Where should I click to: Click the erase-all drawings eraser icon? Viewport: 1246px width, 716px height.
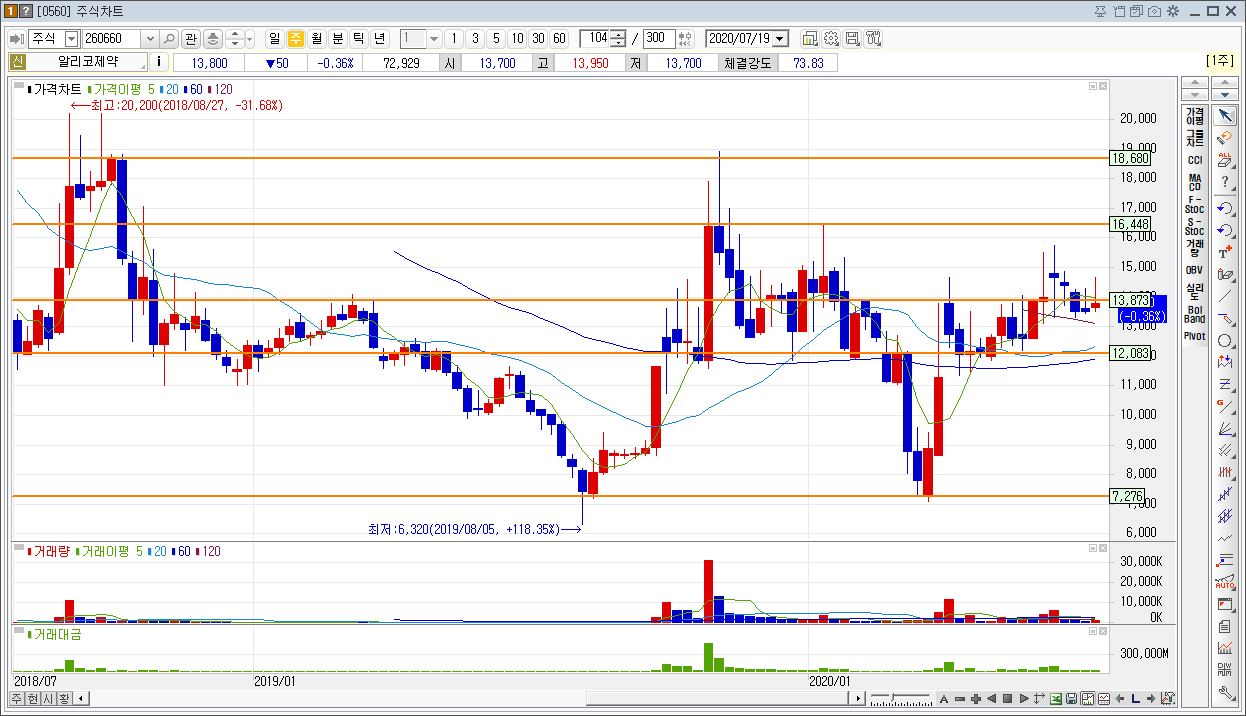click(x=1225, y=159)
